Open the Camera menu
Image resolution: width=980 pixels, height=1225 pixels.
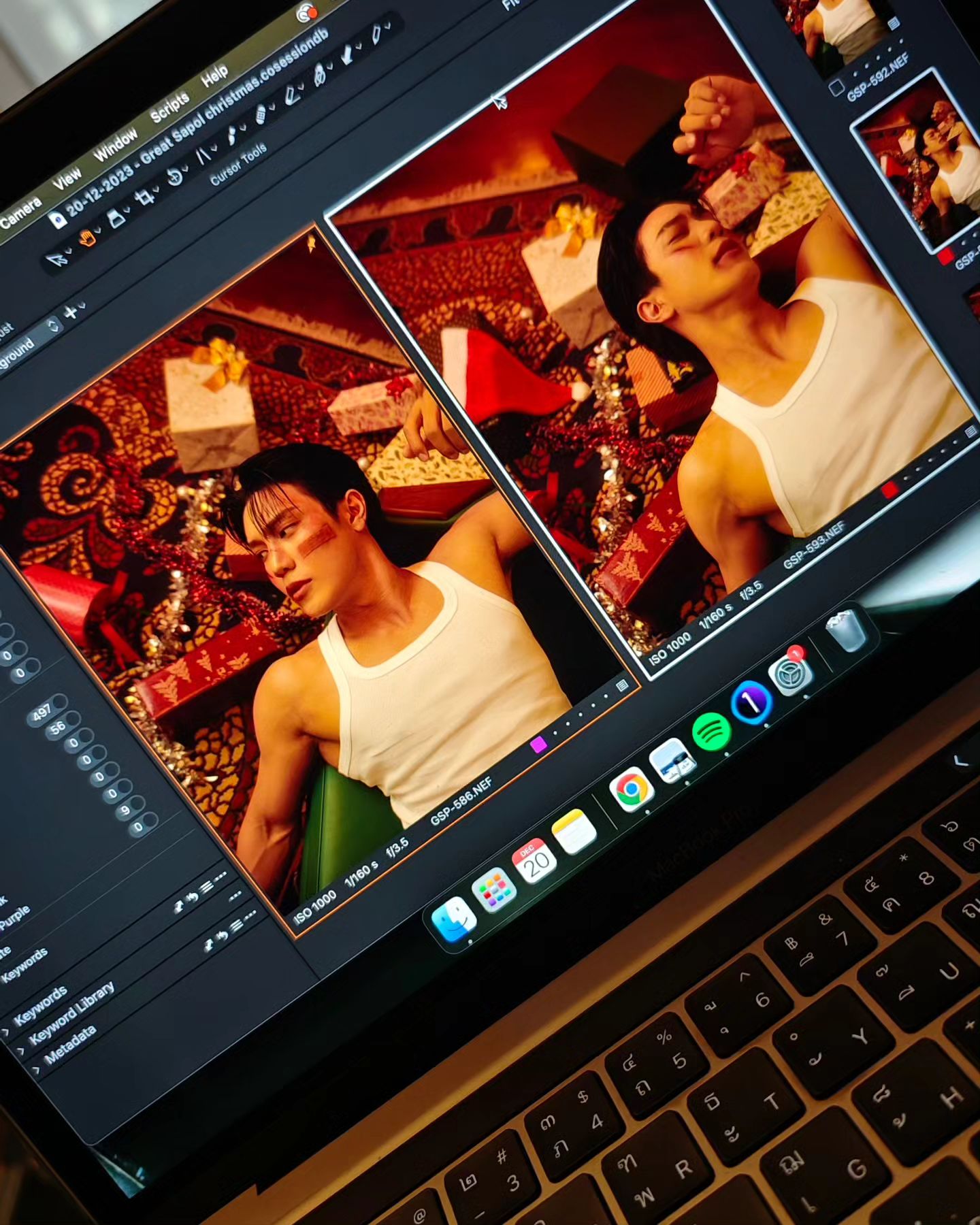click(20, 213)
